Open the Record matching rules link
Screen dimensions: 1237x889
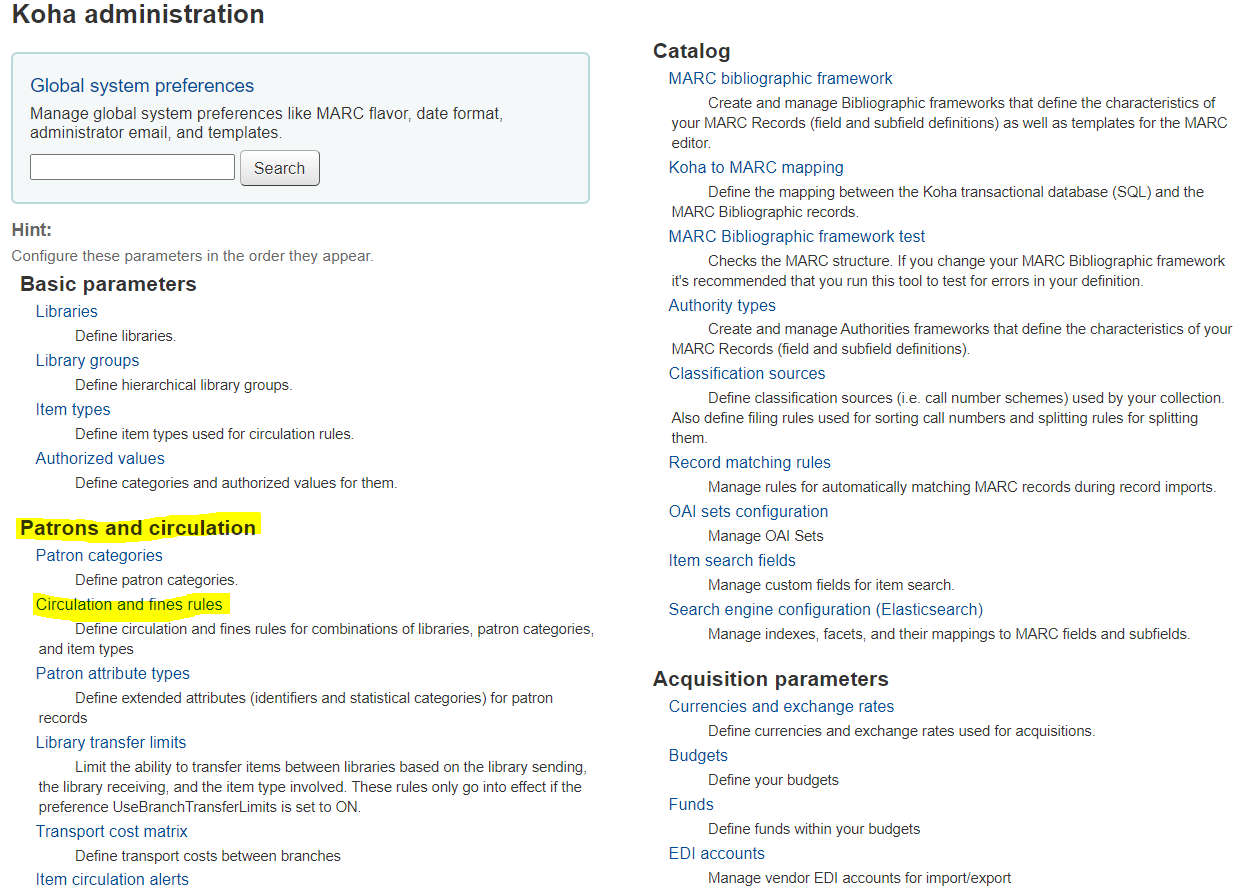(750, 463)
